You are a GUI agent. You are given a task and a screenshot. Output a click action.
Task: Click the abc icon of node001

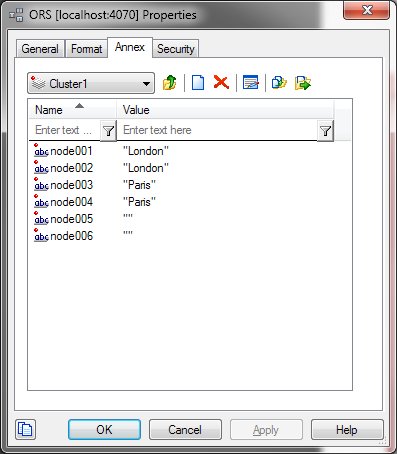point(41,150)
